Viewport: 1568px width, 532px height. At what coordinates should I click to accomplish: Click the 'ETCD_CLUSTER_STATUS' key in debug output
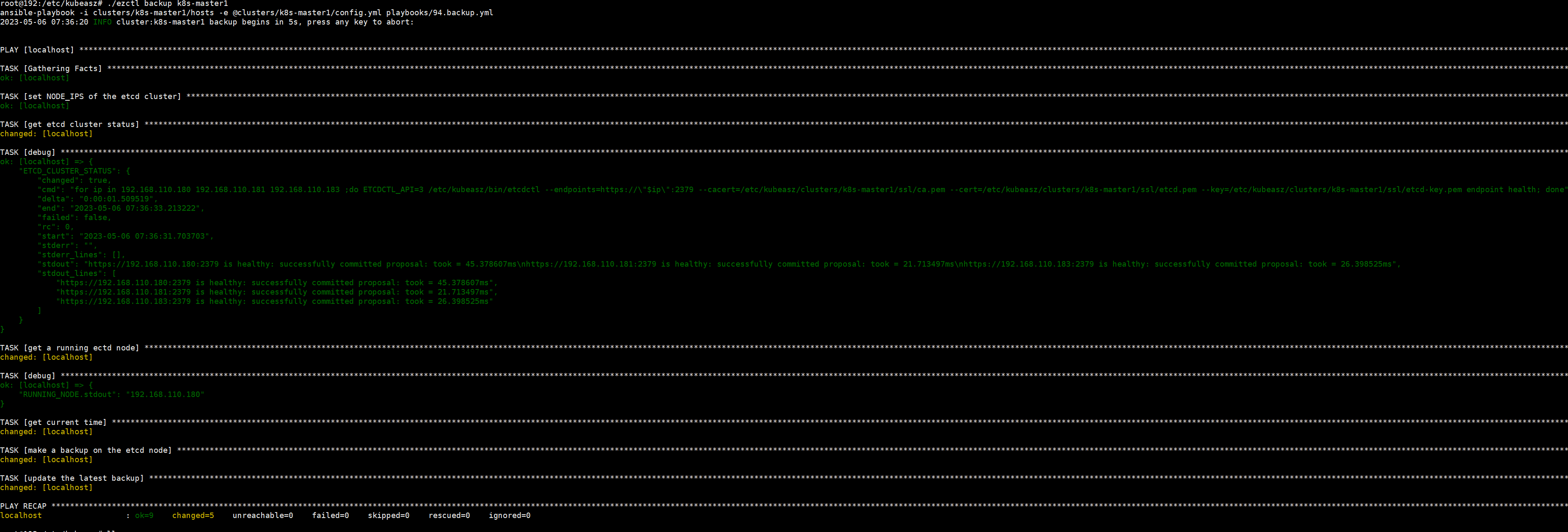(68, 171)
